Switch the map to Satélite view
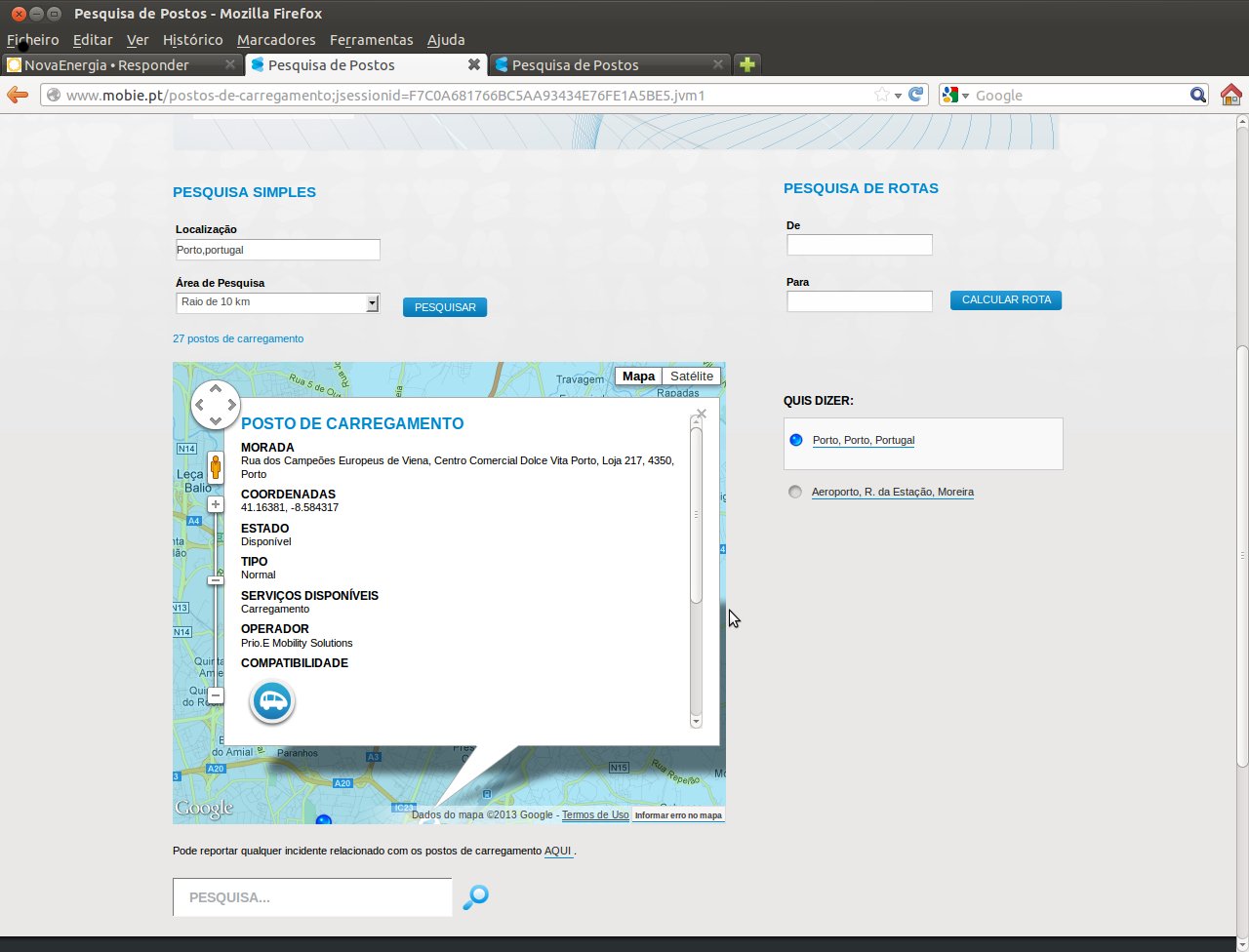This screenshot has width=1249, height=952. tap(692, 377)
